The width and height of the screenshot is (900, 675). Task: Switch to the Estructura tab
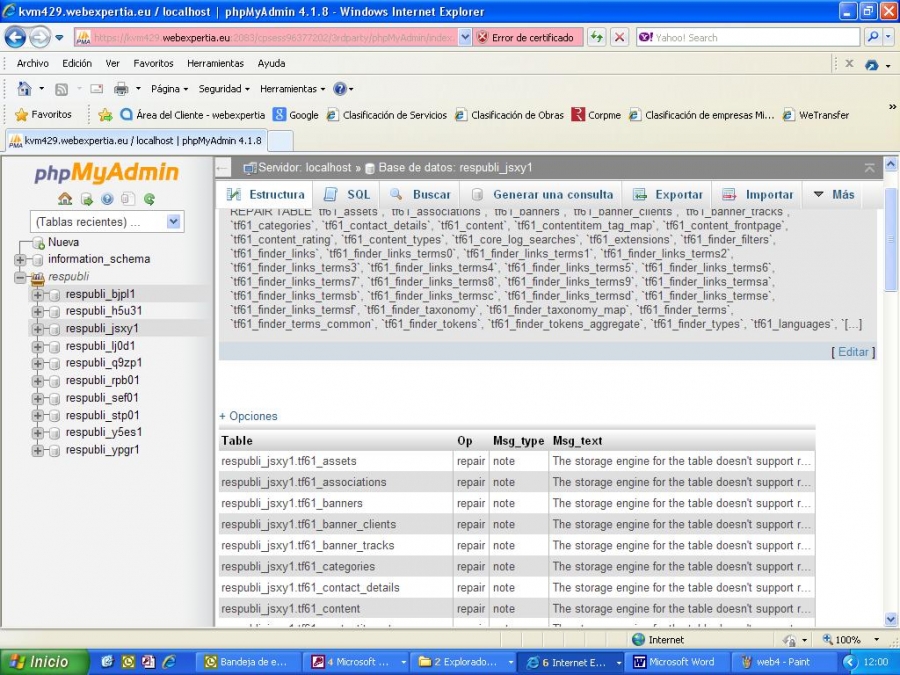tap(265, 195)
